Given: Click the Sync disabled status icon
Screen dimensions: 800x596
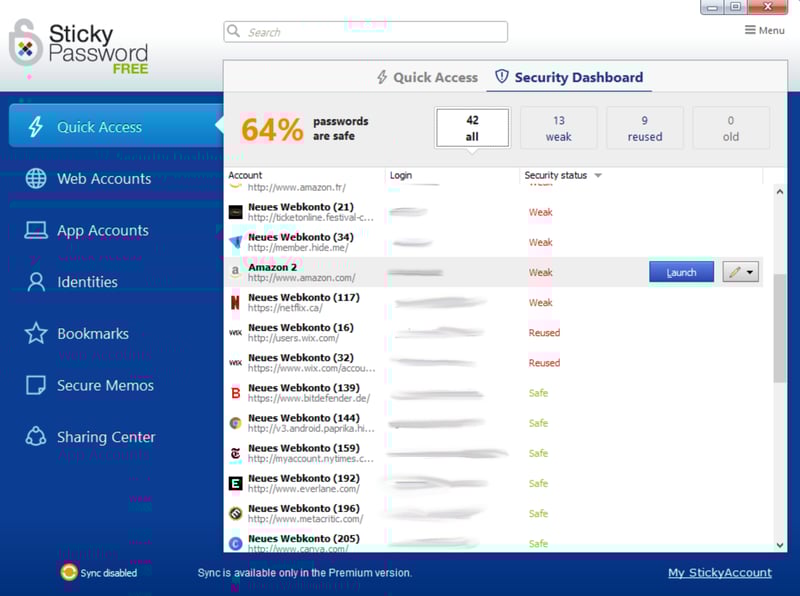Looking at the screenshot, I should pyautogui.click(x=69, y=573).
